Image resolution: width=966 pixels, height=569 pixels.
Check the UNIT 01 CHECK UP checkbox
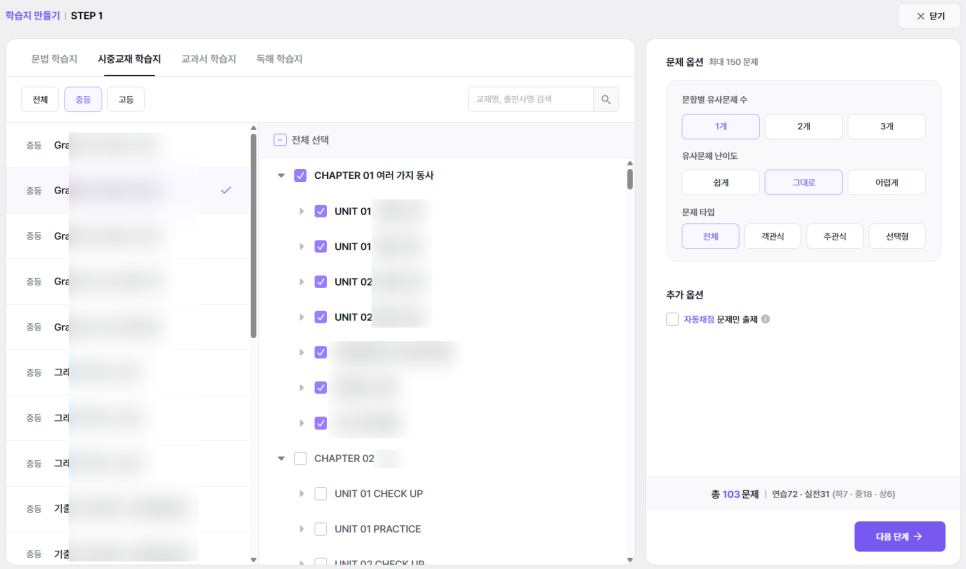[320, 494]
